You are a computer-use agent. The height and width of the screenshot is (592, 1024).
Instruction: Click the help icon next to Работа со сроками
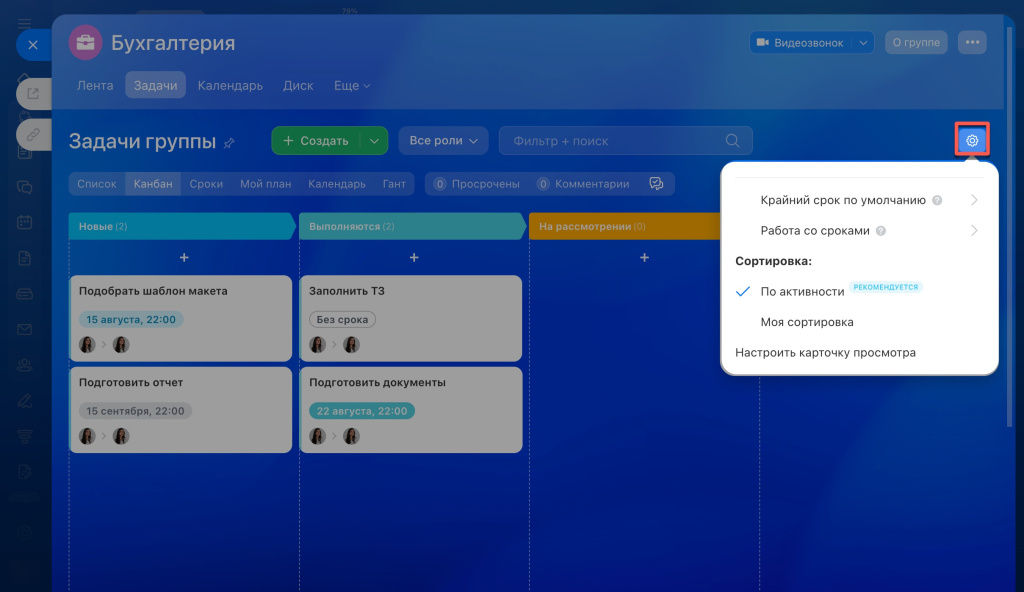pyautogui.click(x=880, y=231)
